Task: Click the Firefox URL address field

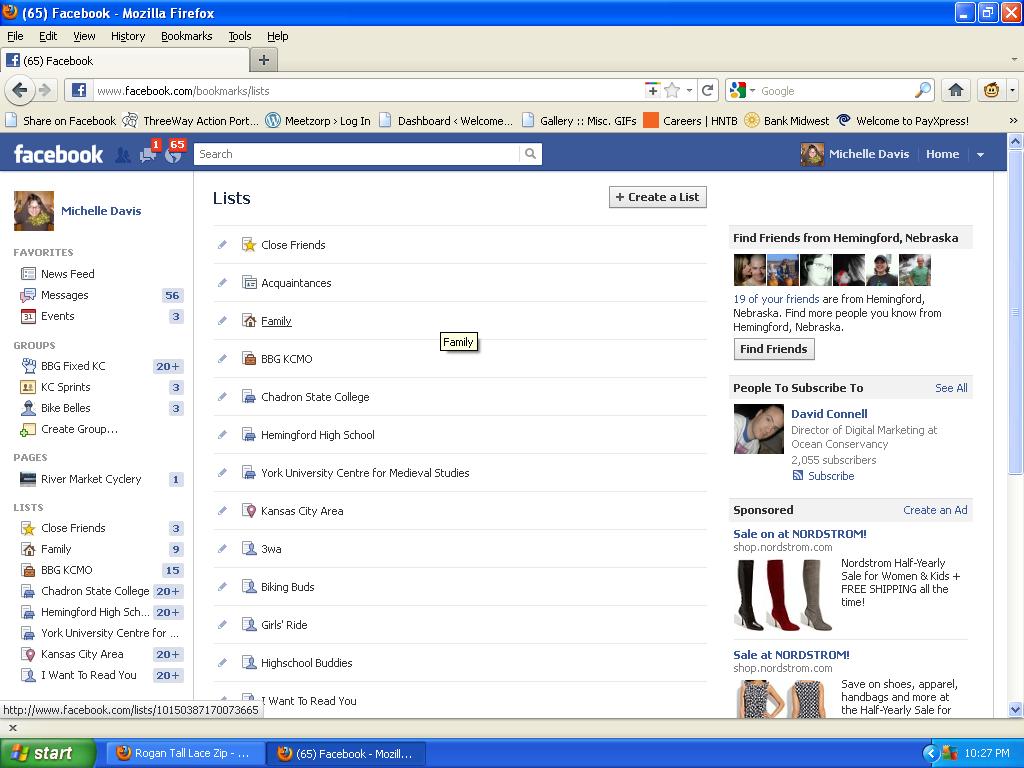Action: (x=366, y=91)
